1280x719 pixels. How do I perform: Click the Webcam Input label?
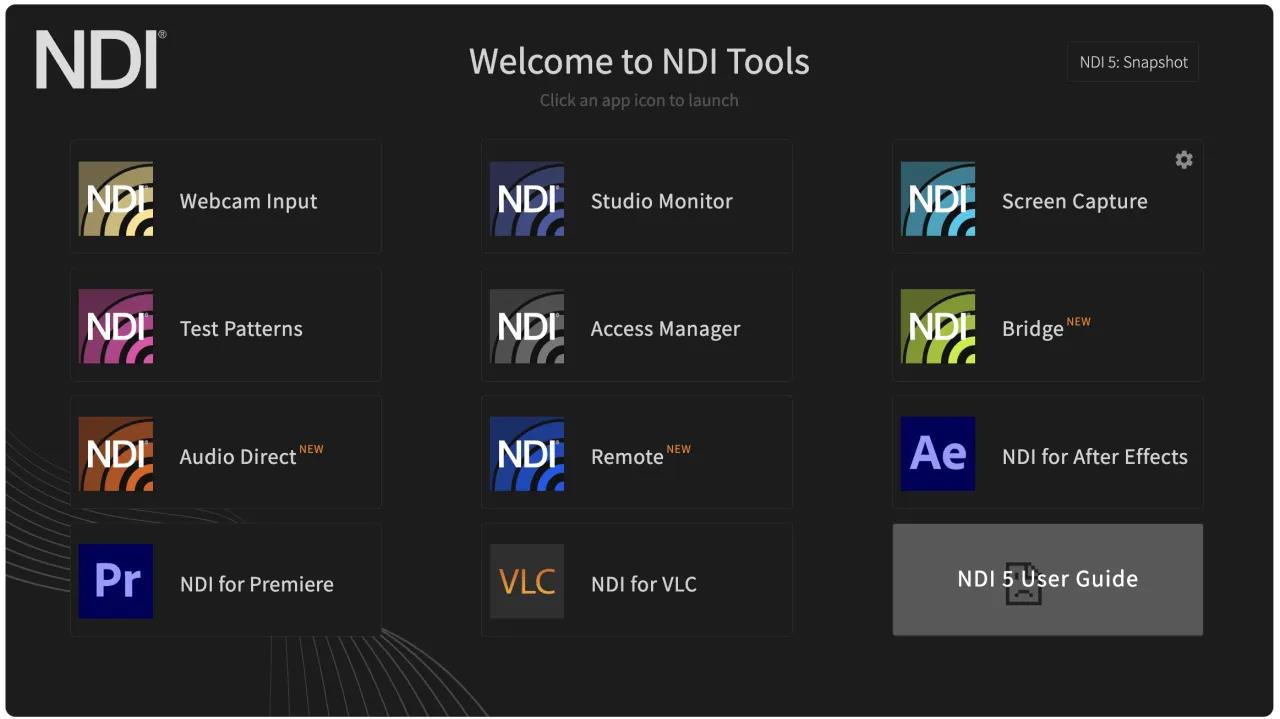(248, 201)
